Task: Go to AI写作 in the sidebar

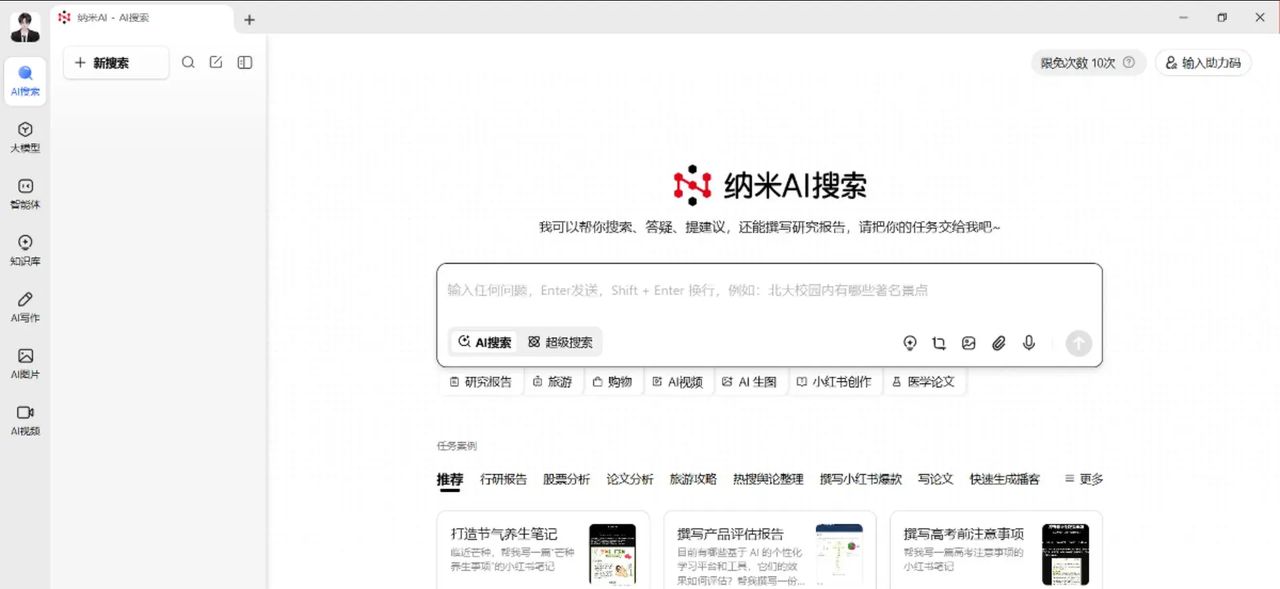Action: pyautogui.click(x=25, y=307)
